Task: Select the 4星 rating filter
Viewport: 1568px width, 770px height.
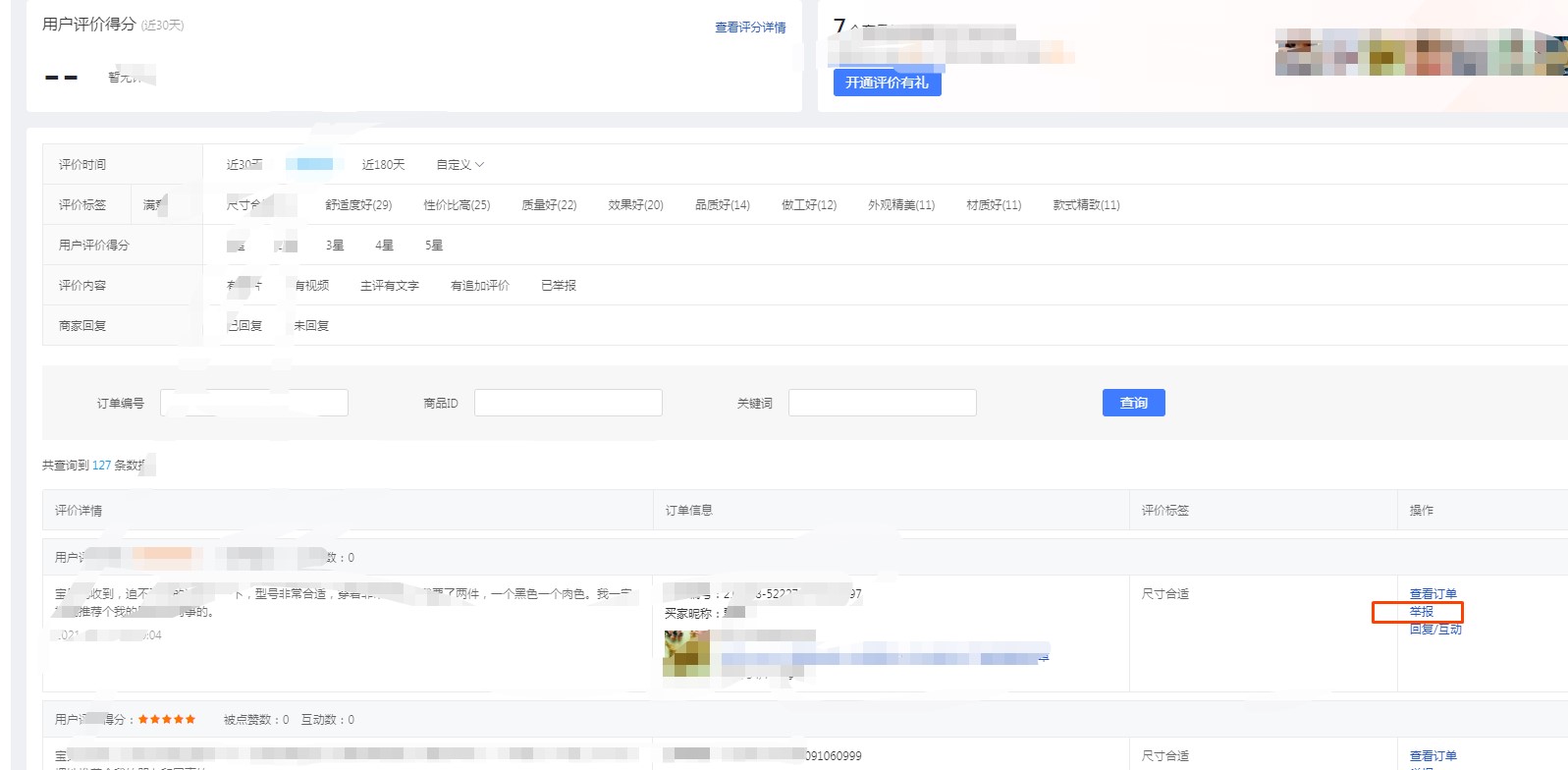Action: [x=384, y=246]
